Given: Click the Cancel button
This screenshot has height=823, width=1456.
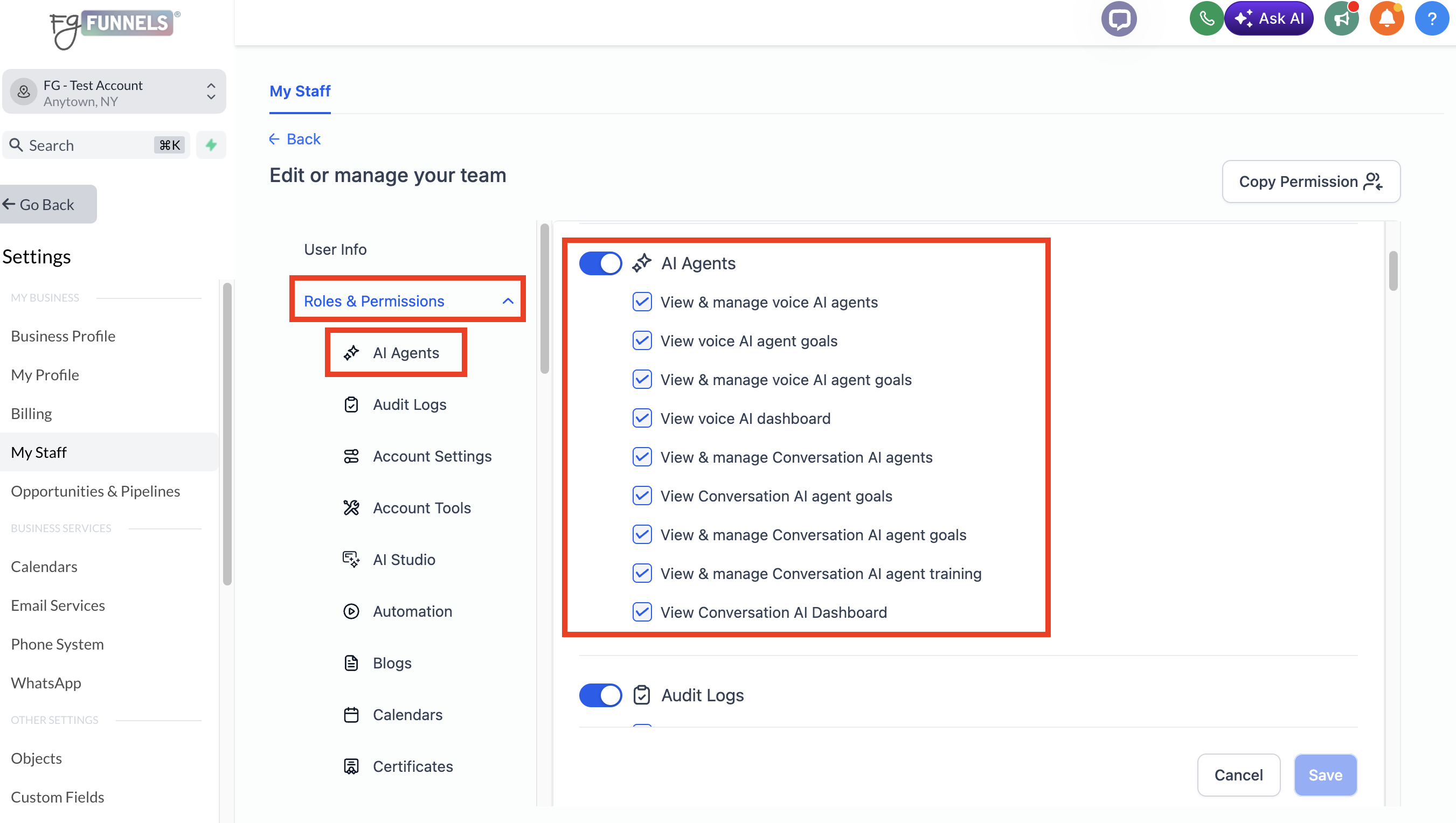Looking at the screenshot, I should [x=1238, y=775].
